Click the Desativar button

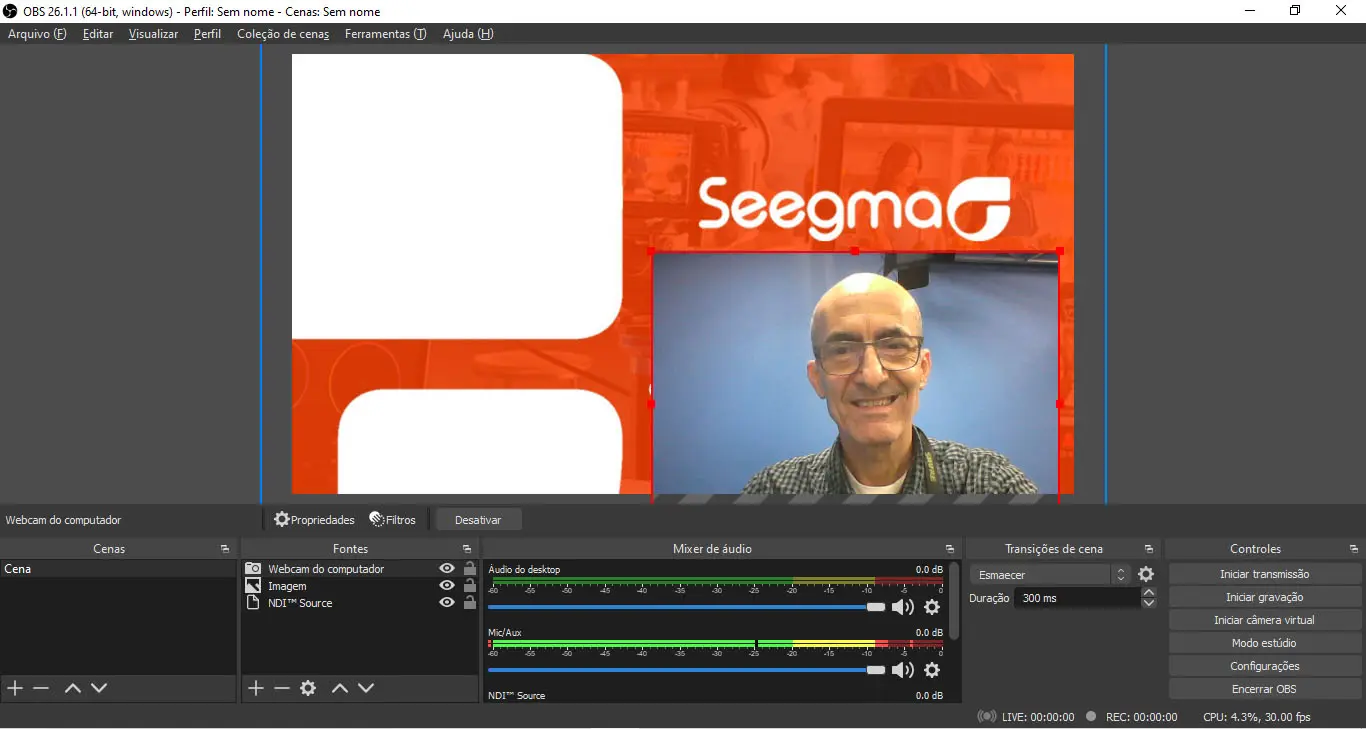pyautogui.click(x=478, y=520)
